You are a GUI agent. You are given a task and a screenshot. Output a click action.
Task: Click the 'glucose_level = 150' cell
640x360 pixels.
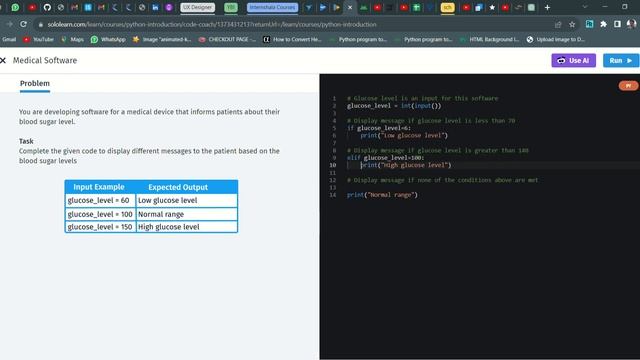pos(100,227)
